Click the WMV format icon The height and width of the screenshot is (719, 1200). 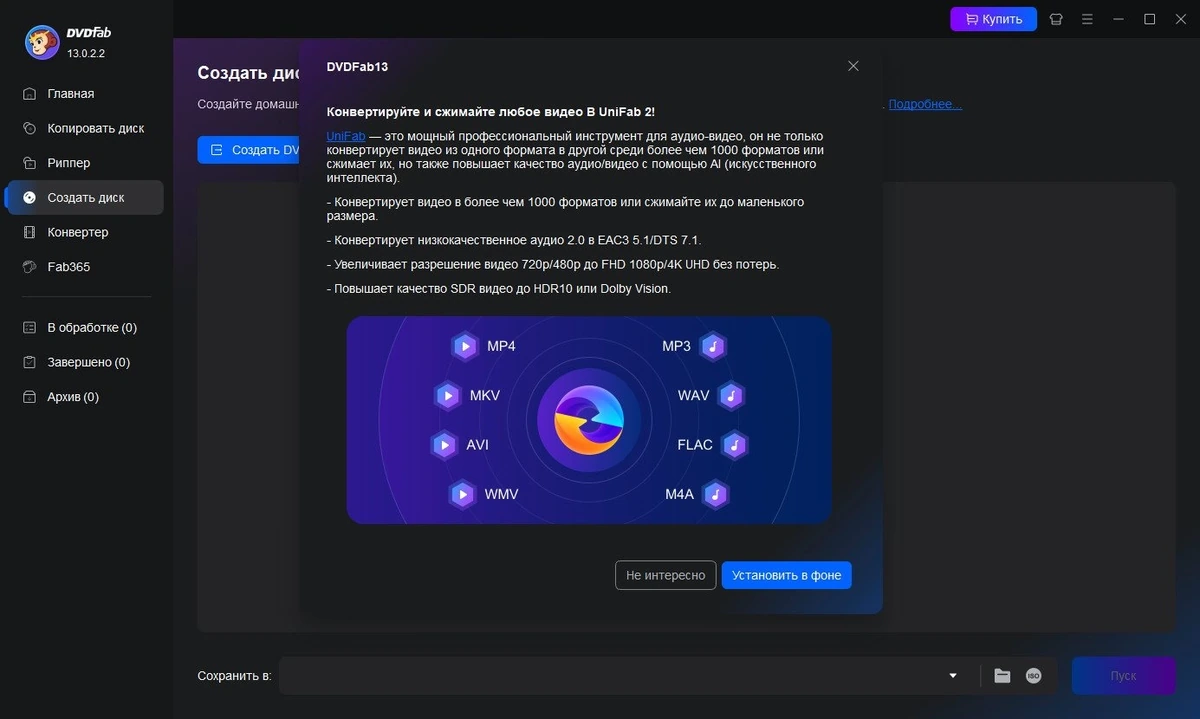pos(462,494)
